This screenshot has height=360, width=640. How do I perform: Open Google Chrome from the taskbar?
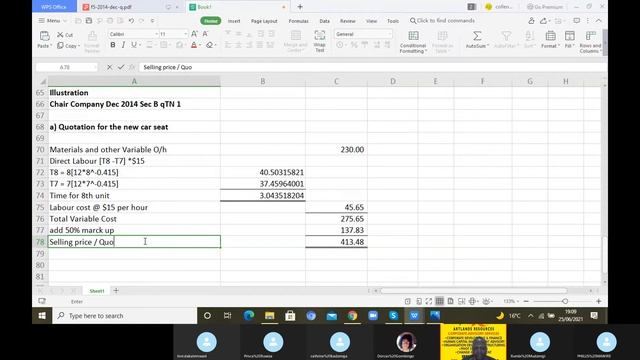click(352, 316)
